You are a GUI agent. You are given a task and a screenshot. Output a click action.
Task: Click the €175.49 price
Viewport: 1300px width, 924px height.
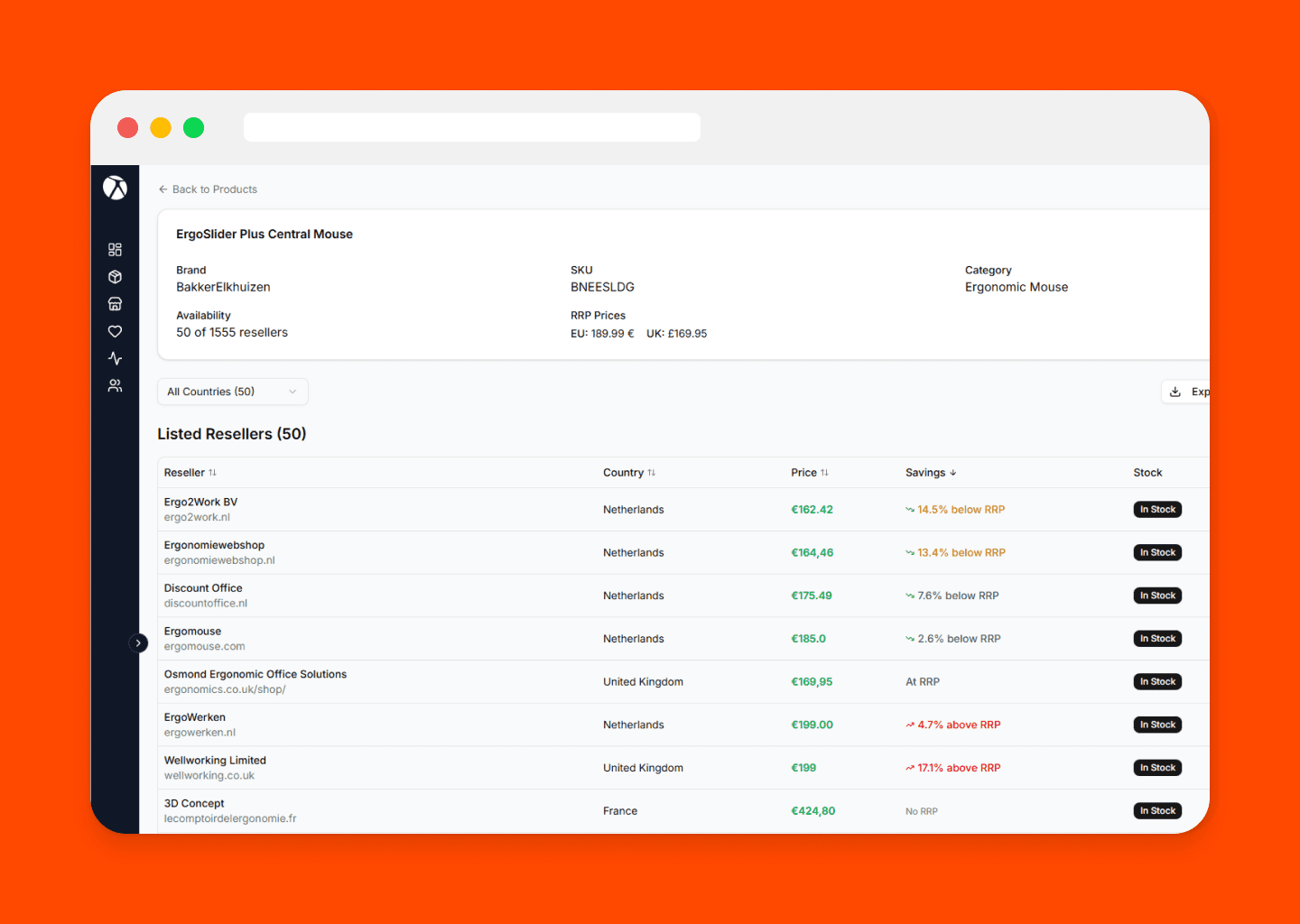pyautogui.click(x=812, y=596)
